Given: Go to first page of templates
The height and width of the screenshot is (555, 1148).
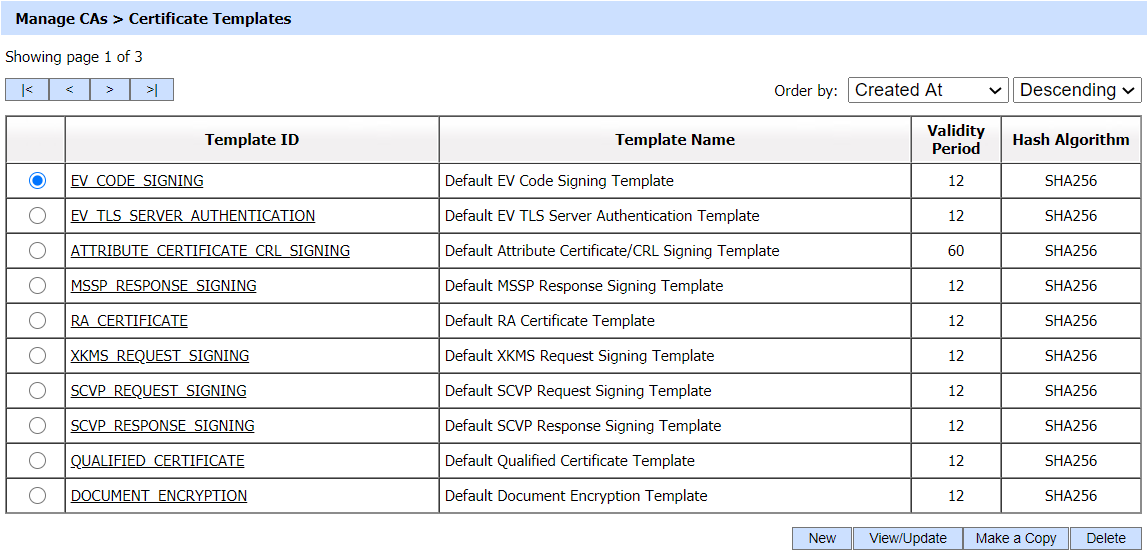Looking at the screenshot, I should (x=27, y=90).
